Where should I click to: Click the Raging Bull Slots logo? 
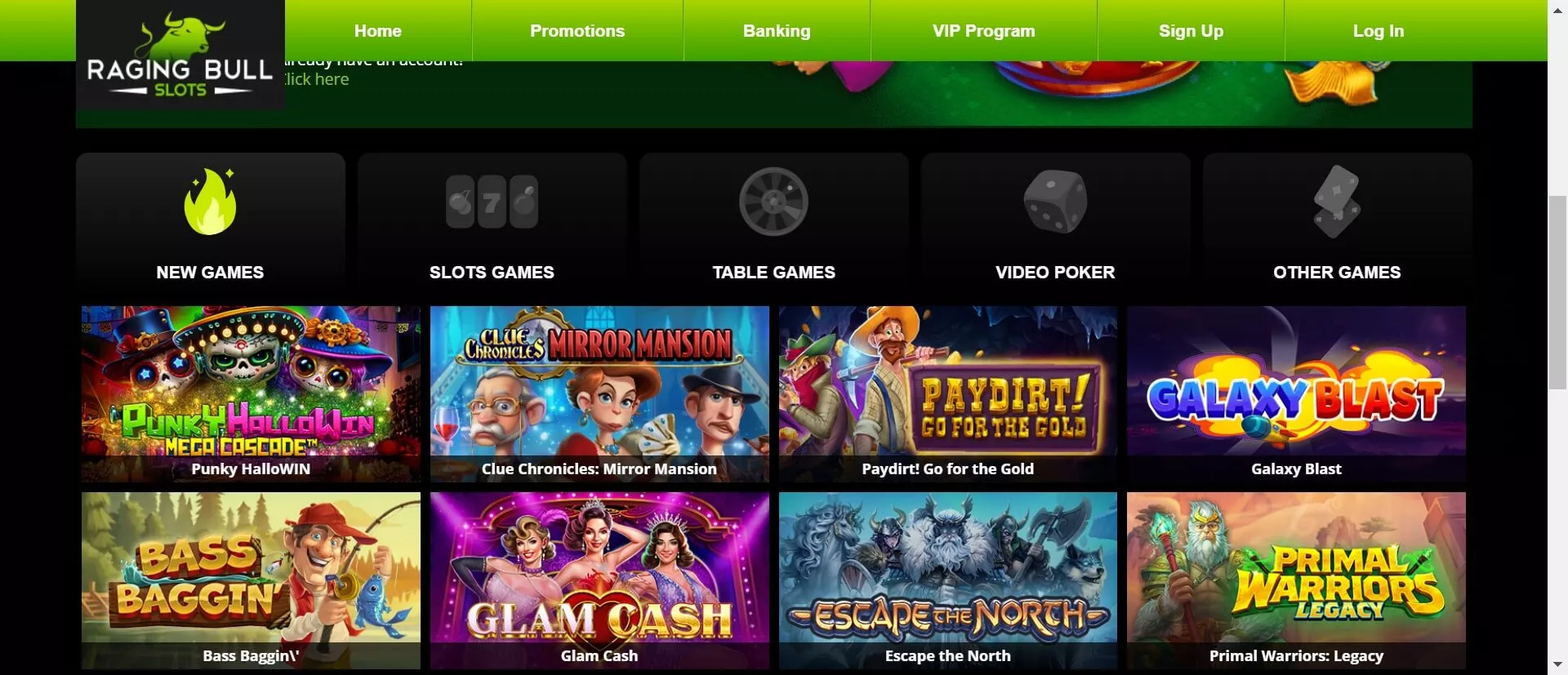coord(180,56)
